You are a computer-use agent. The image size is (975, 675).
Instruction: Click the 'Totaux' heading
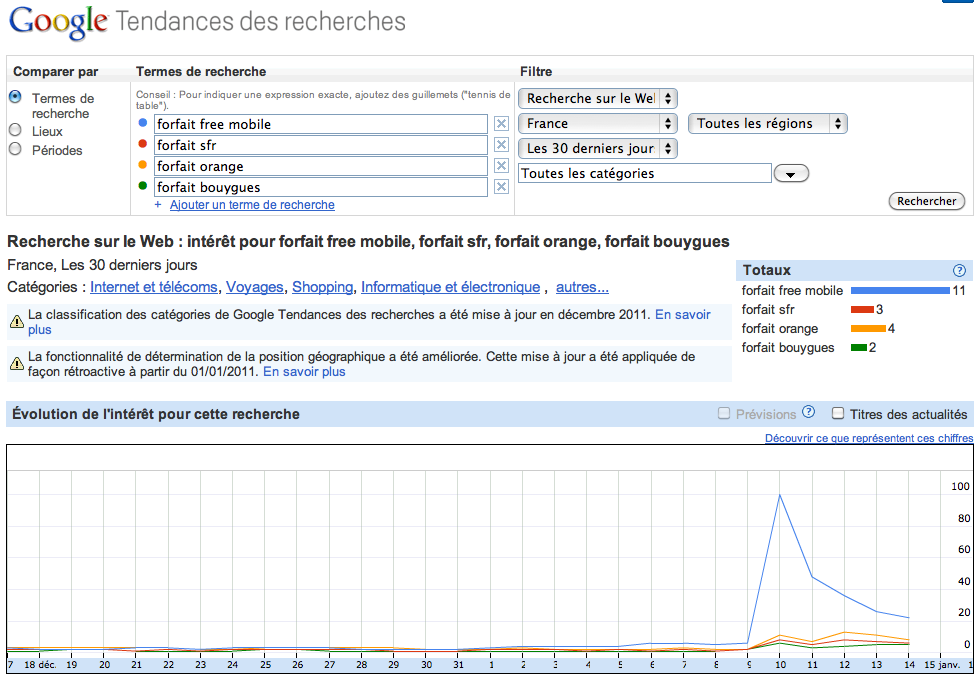[767, 270]
